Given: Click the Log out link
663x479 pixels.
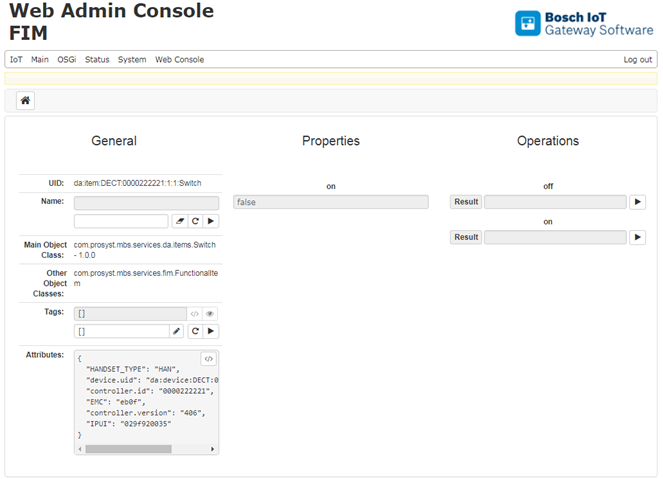Looking at the screenshot, I should click(637, 60).
